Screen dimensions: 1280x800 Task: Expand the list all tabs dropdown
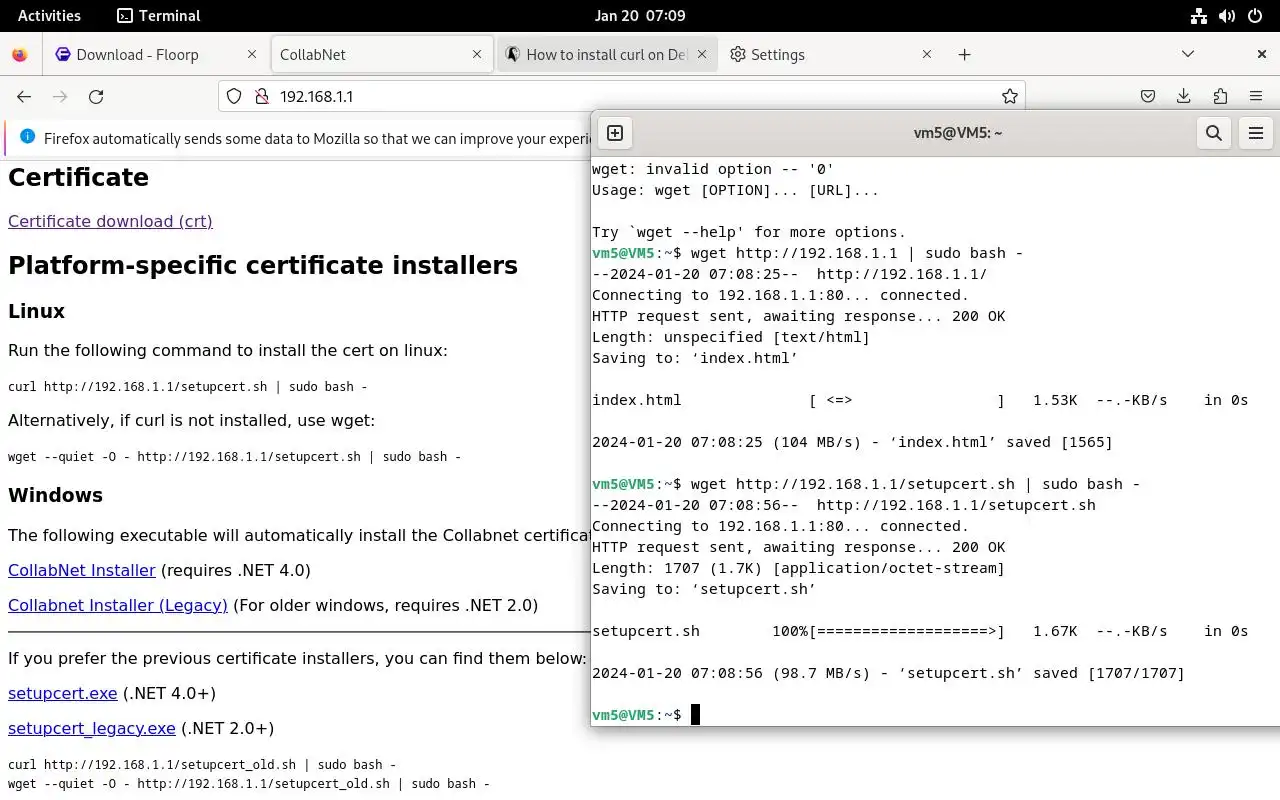pyautogui.click(x=1188, y=54)
